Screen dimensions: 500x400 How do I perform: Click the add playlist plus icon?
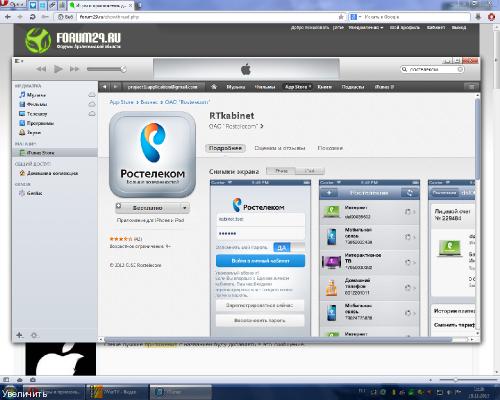(x=20, y=335)
